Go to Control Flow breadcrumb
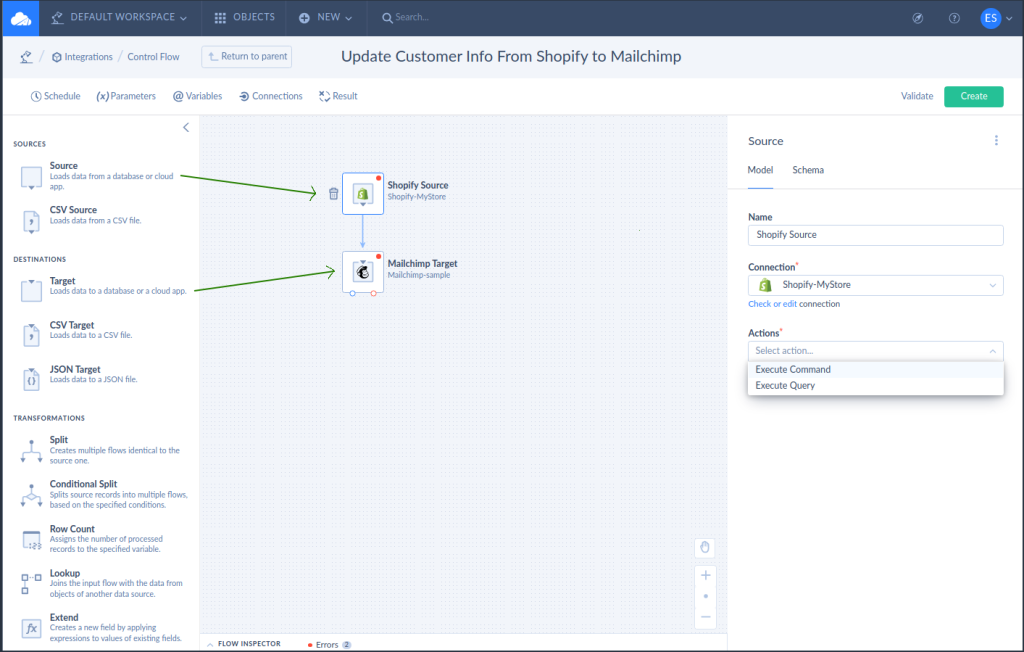This screenshot has height=652, width=1024. coord(153,57)
